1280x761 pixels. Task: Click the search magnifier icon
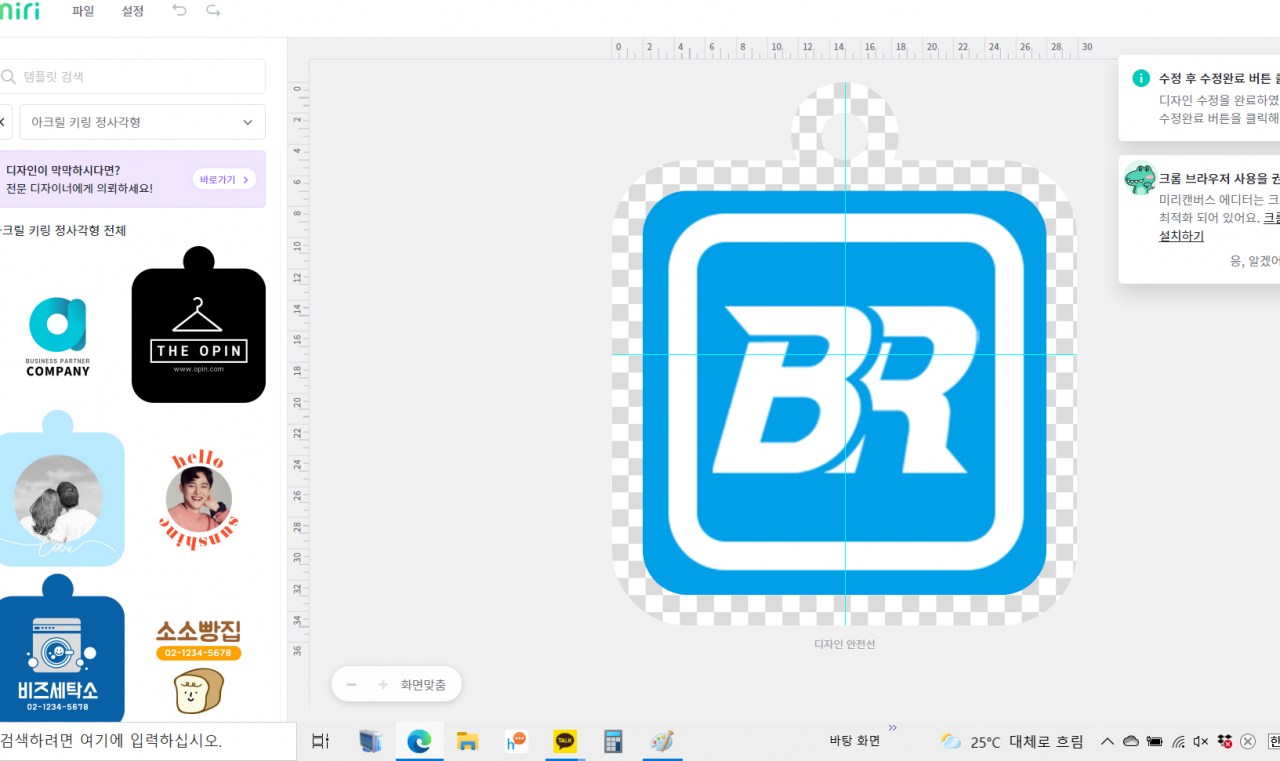point(9,76)
